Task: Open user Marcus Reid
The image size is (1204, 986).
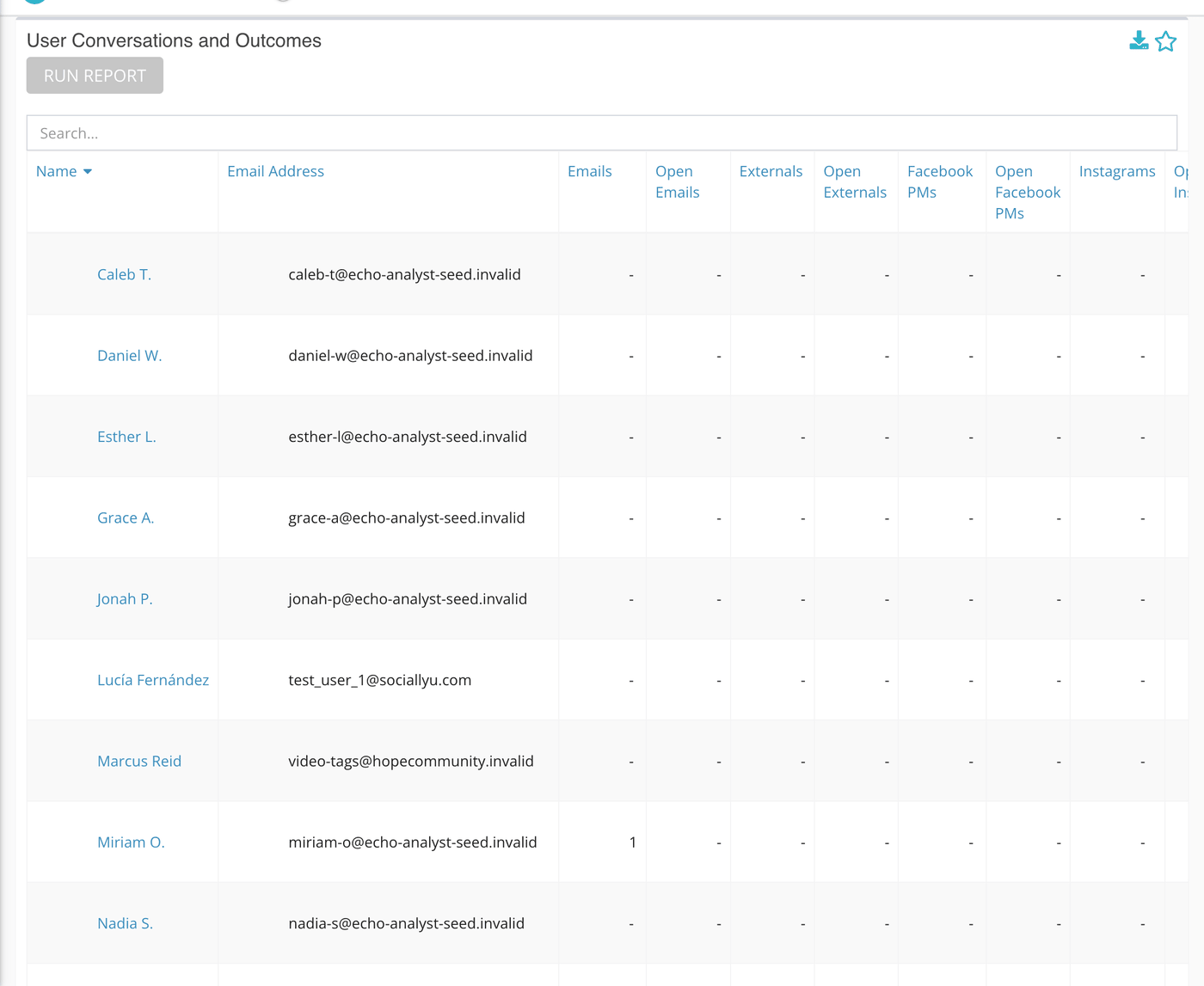Action: pos(139,761)
